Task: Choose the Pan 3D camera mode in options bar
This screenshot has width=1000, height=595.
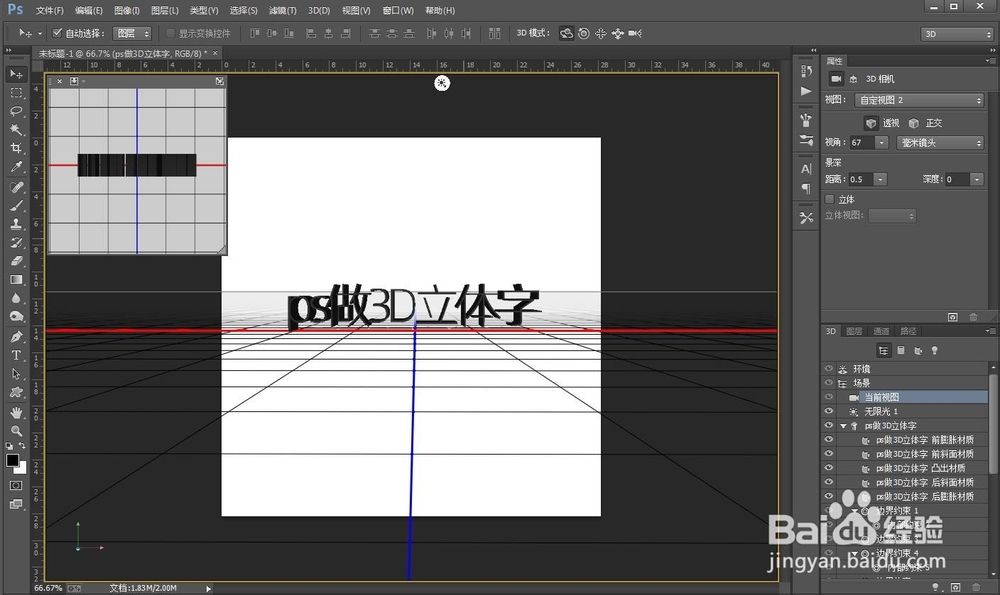Action: pyautogui.click(x=601, y=33)
